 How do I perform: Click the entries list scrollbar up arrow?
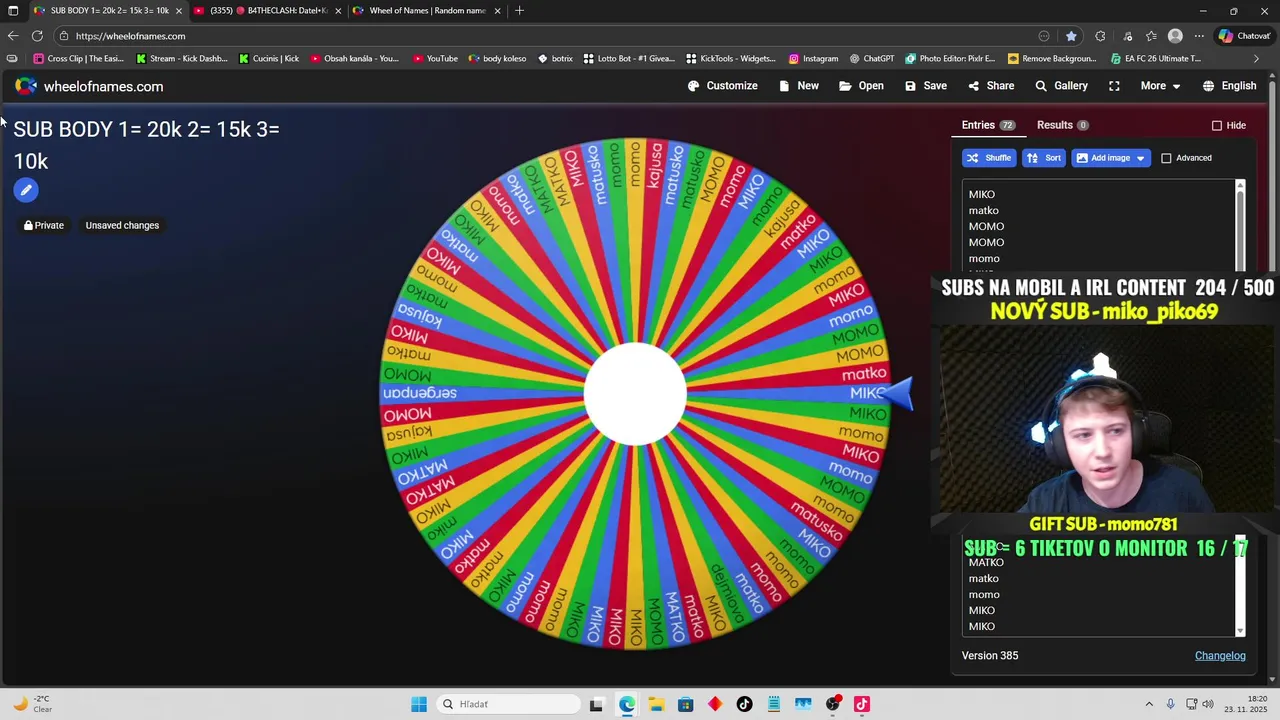[1240, 185]
